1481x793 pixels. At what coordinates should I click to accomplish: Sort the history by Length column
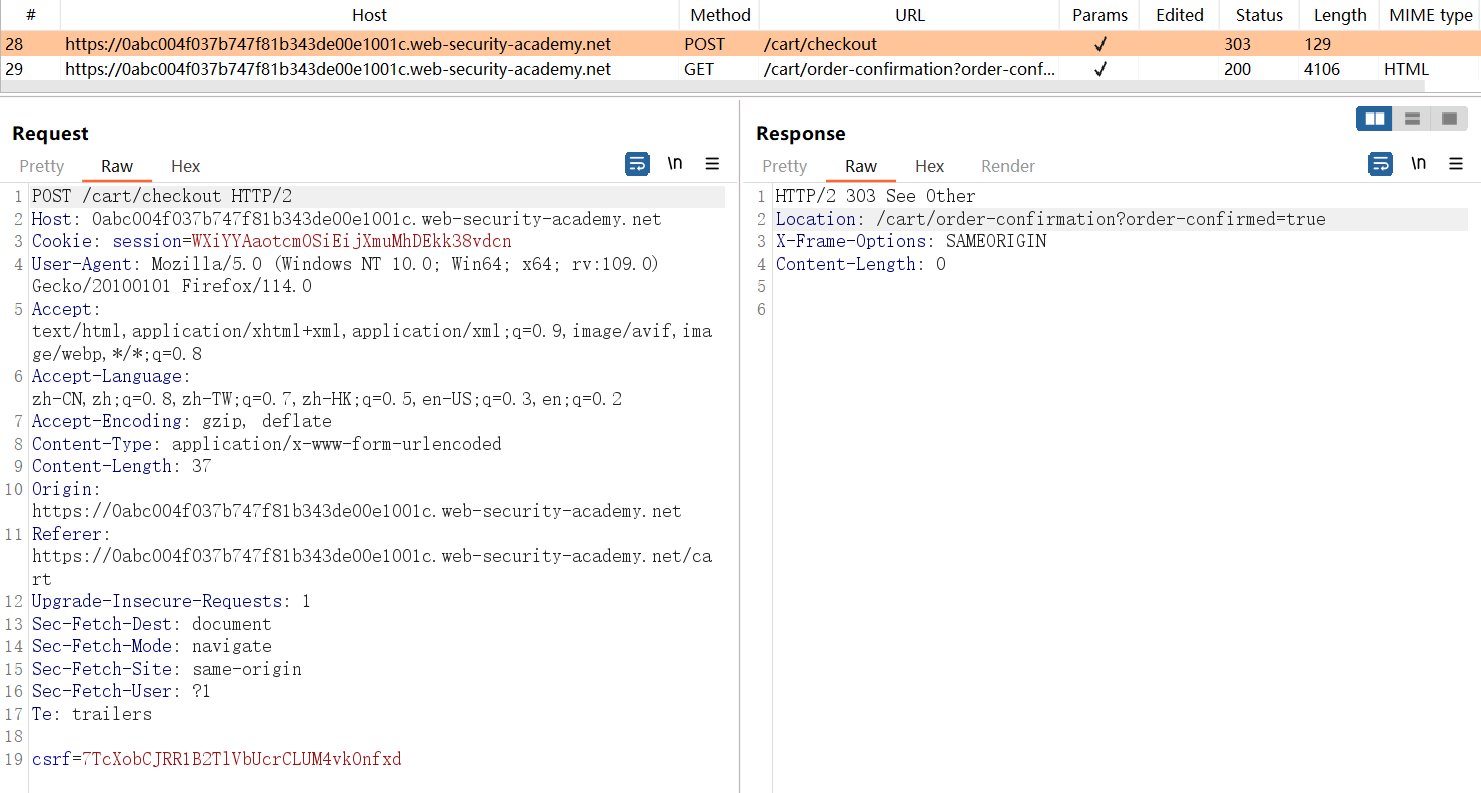(x=1339, y=15)
